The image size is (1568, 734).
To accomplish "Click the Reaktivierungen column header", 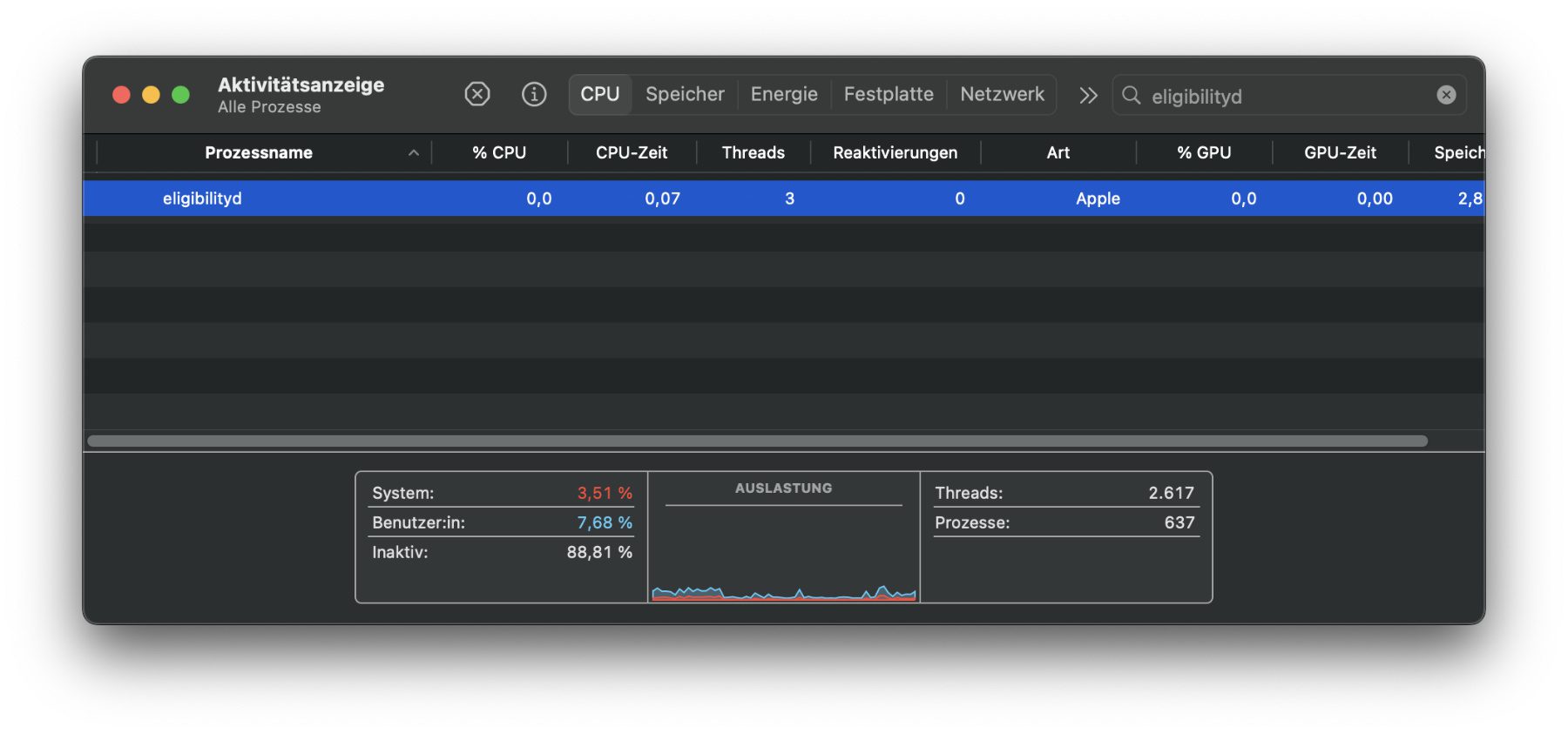I will (895, 153).
